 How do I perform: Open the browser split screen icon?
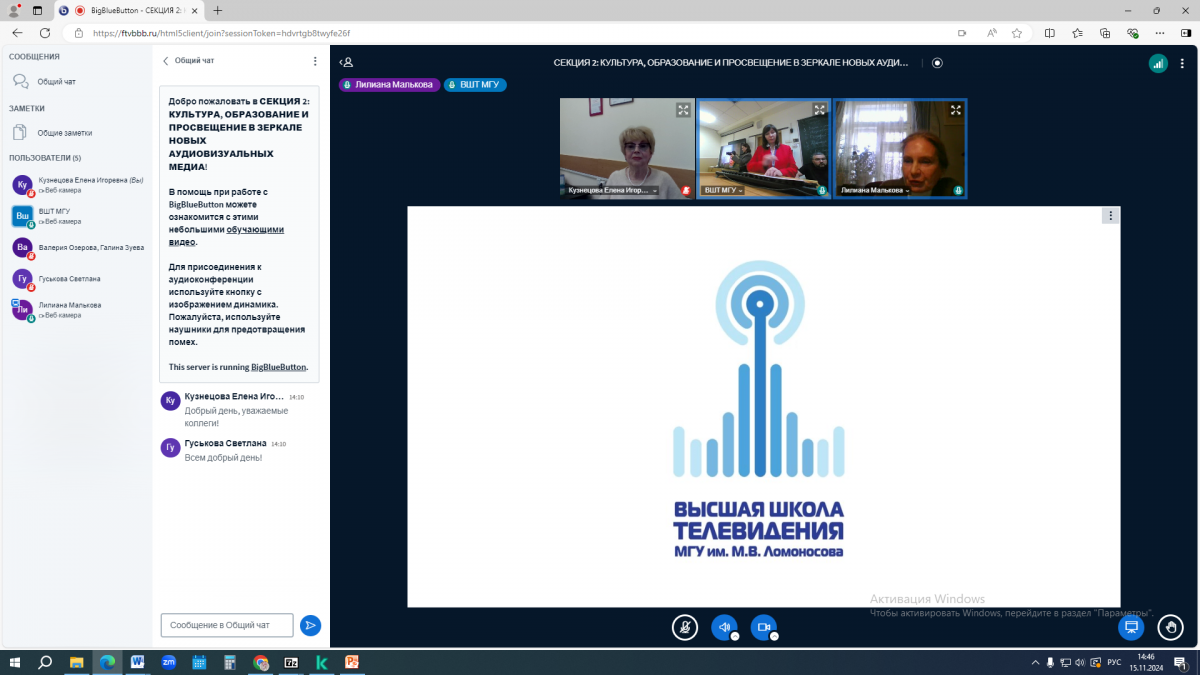point(1049,32)
